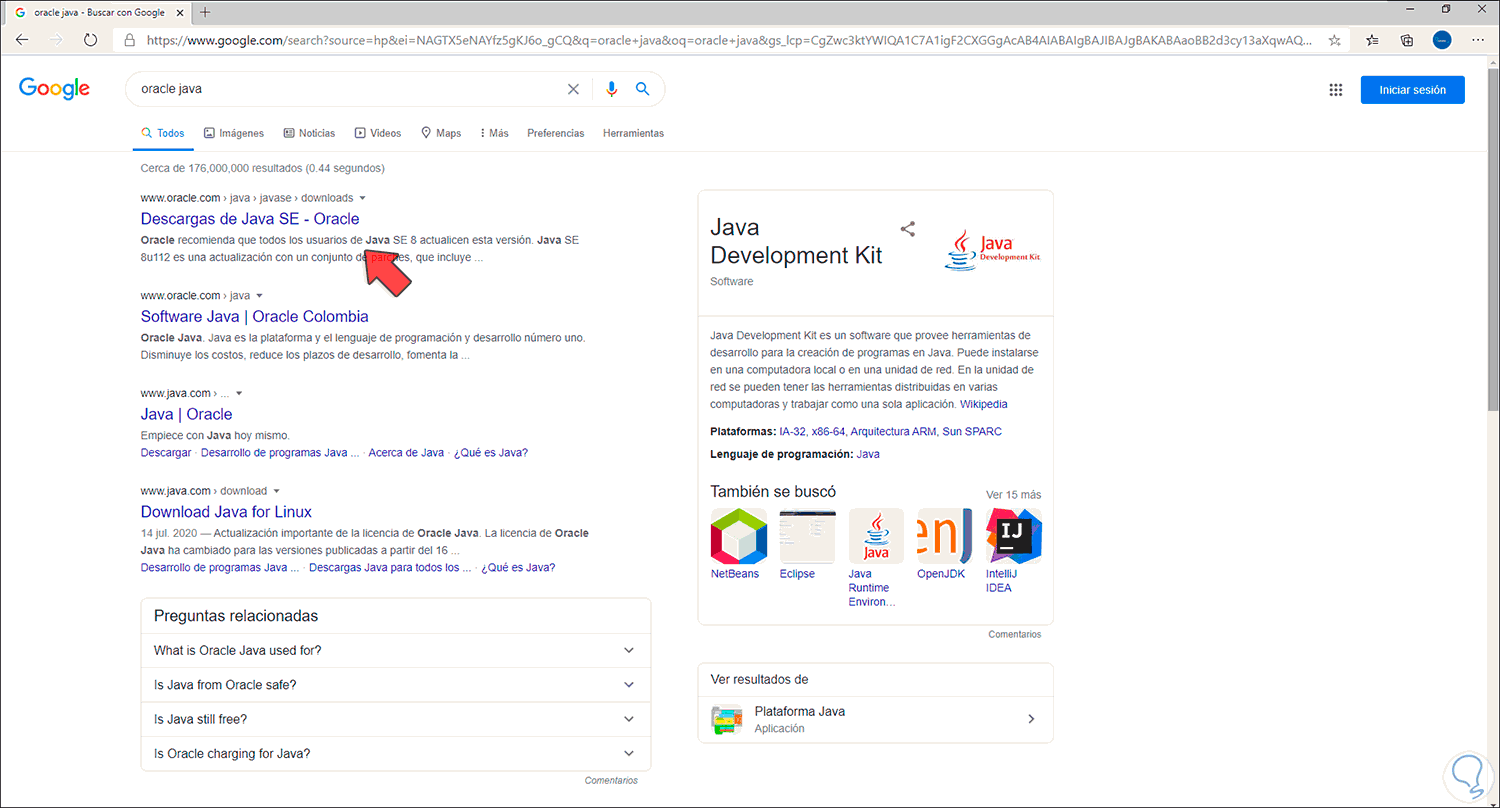
Task: Open the 'Acerca de Java' sitelink
Action: click(x=406, y=453)
